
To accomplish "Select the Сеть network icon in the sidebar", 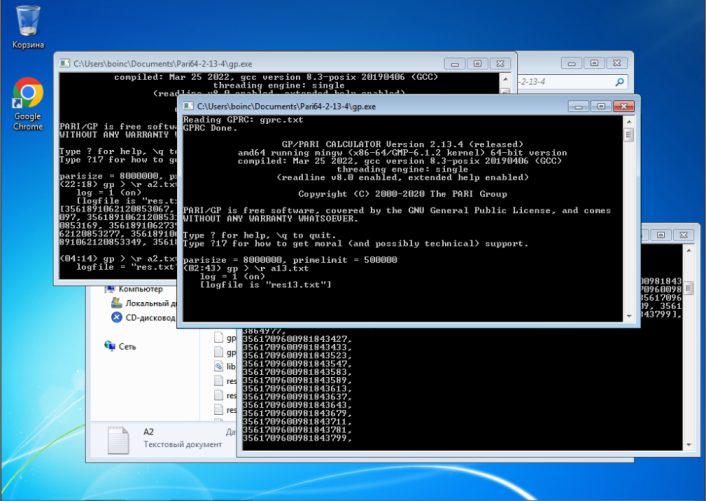I will [x=109, y=346].
